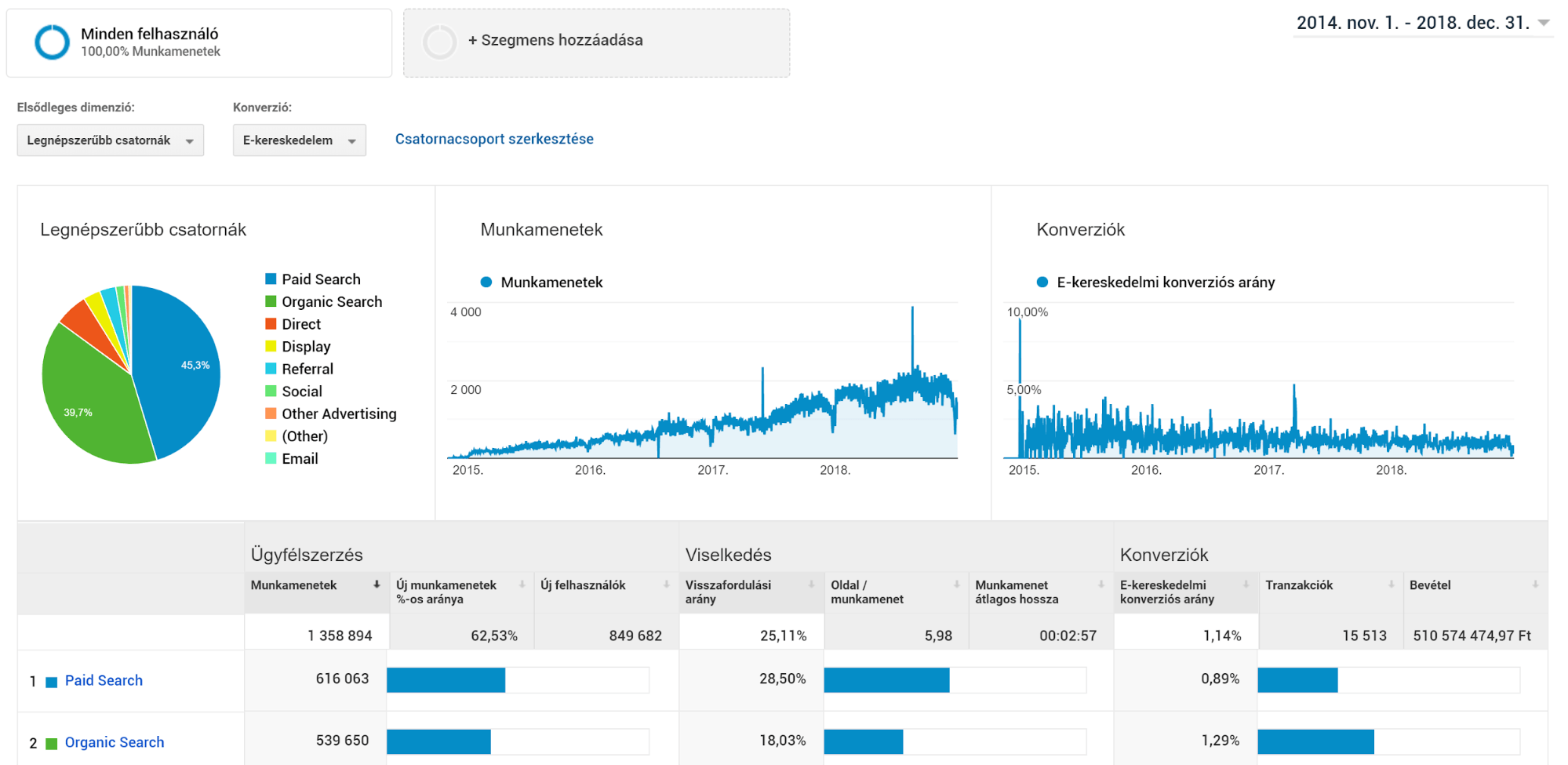Sort by E-kereskedelmi konverziós arány column arrow

click(x=1246, y=585)
